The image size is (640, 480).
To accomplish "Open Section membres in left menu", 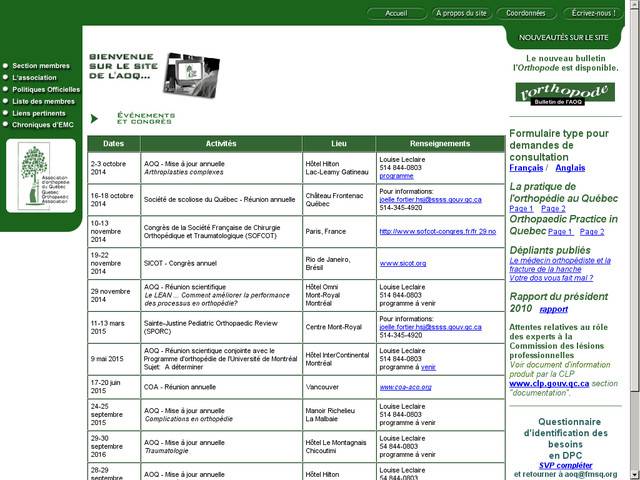I will point(41,66).
